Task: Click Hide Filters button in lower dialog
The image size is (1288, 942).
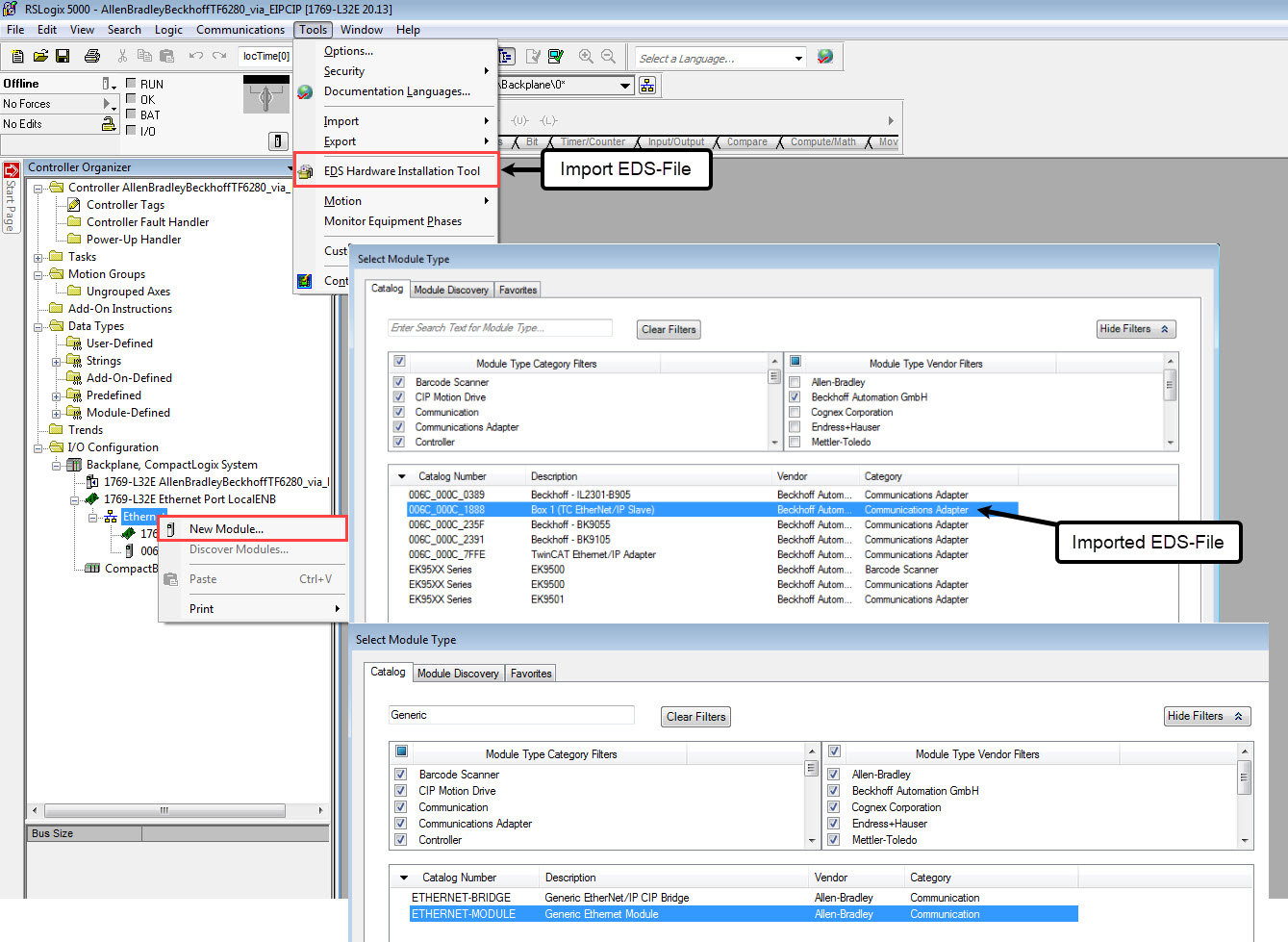Action: point(1206,717)
